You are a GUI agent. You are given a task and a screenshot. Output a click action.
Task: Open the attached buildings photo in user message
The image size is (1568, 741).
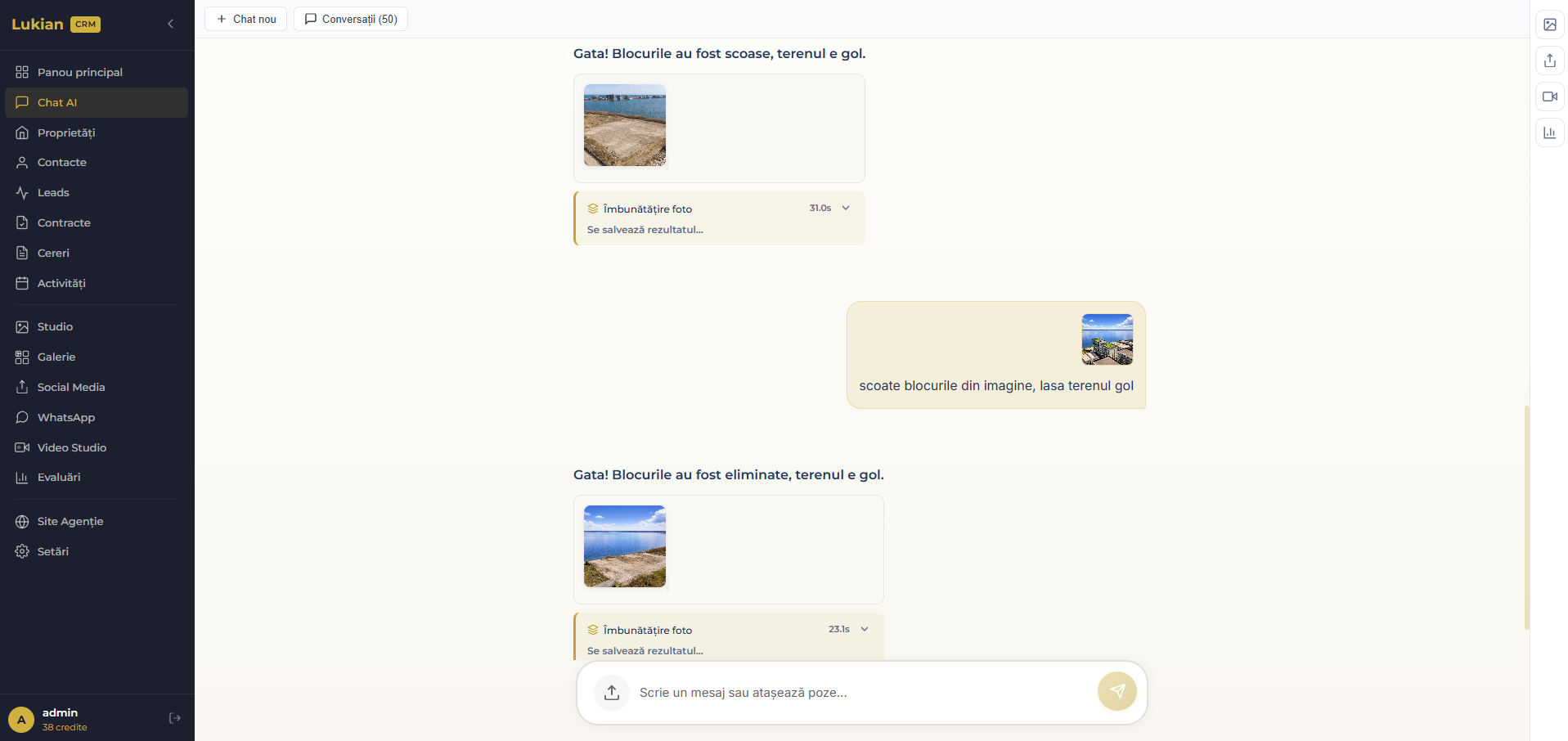pyautogui.click(x=1107, y=339)
